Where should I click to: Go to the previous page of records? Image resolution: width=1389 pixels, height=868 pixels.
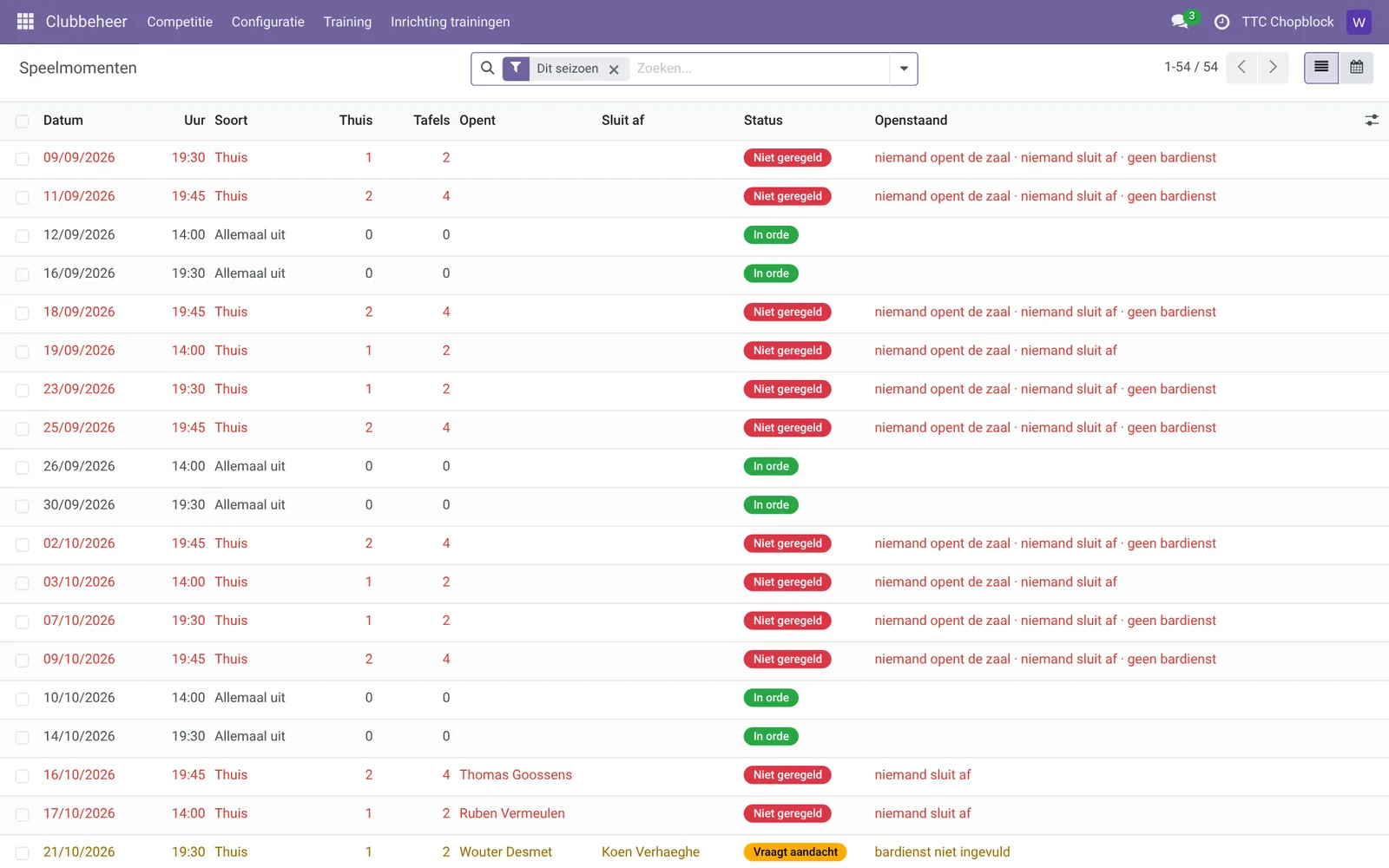pyautogui.click(x=1241, y=68)
